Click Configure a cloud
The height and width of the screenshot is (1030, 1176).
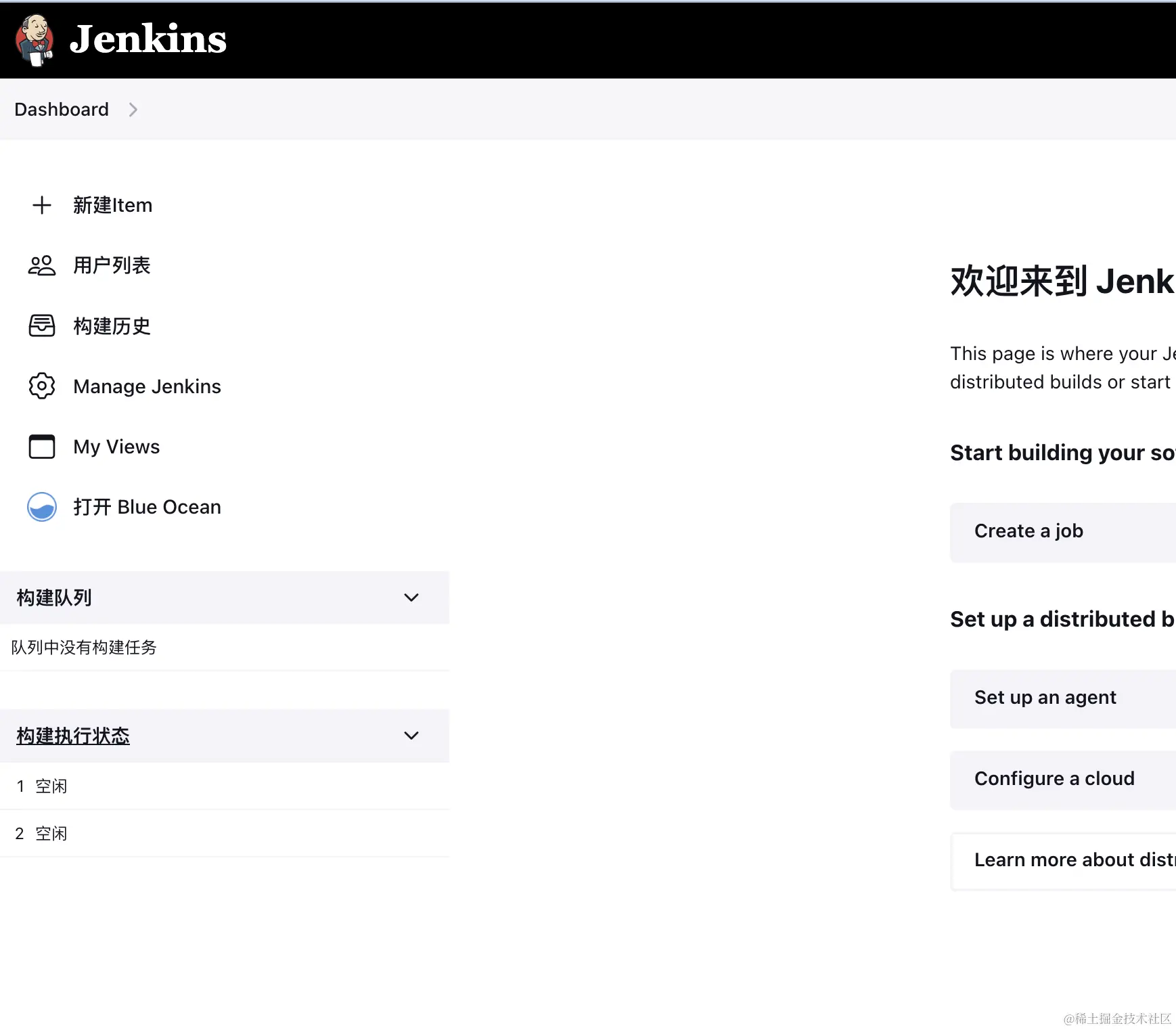point(1063,780)
